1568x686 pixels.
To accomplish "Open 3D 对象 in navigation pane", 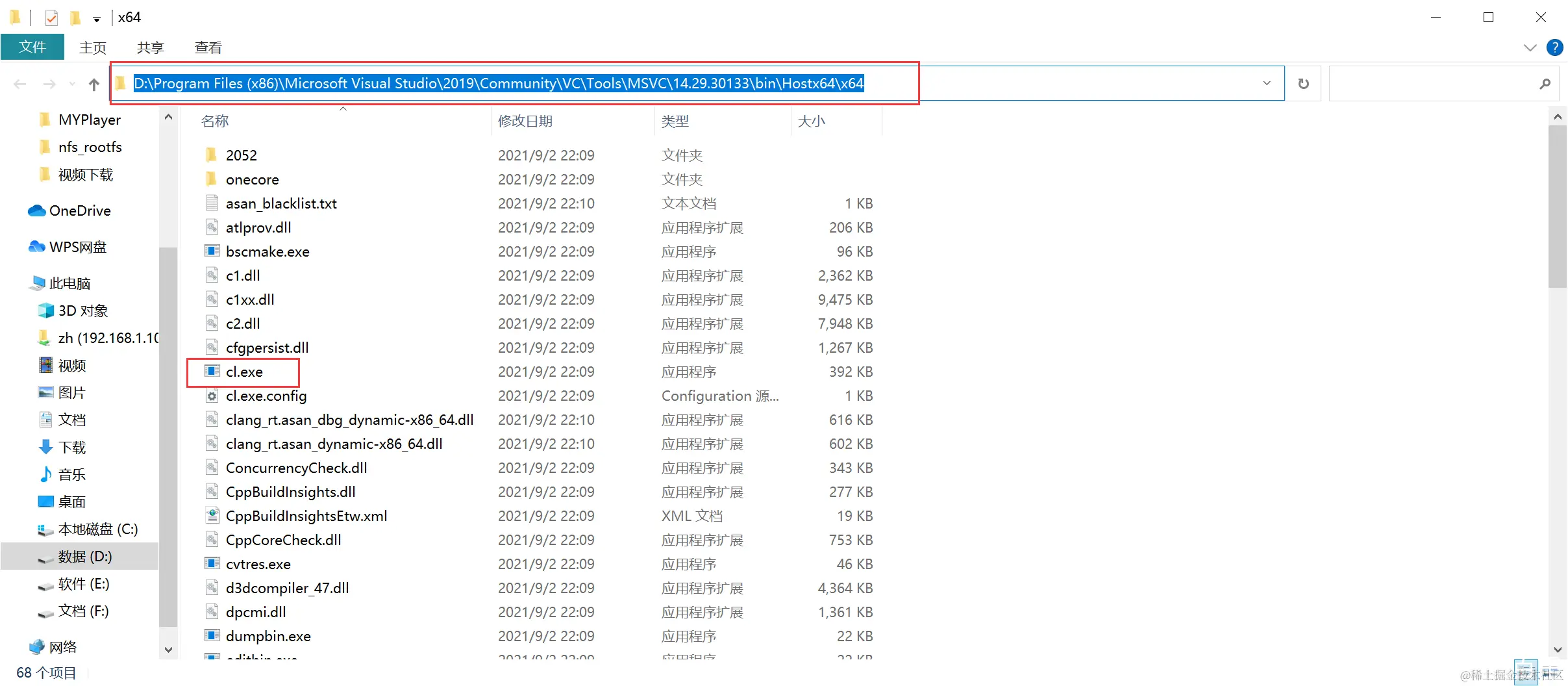I will tap(83, 311).
